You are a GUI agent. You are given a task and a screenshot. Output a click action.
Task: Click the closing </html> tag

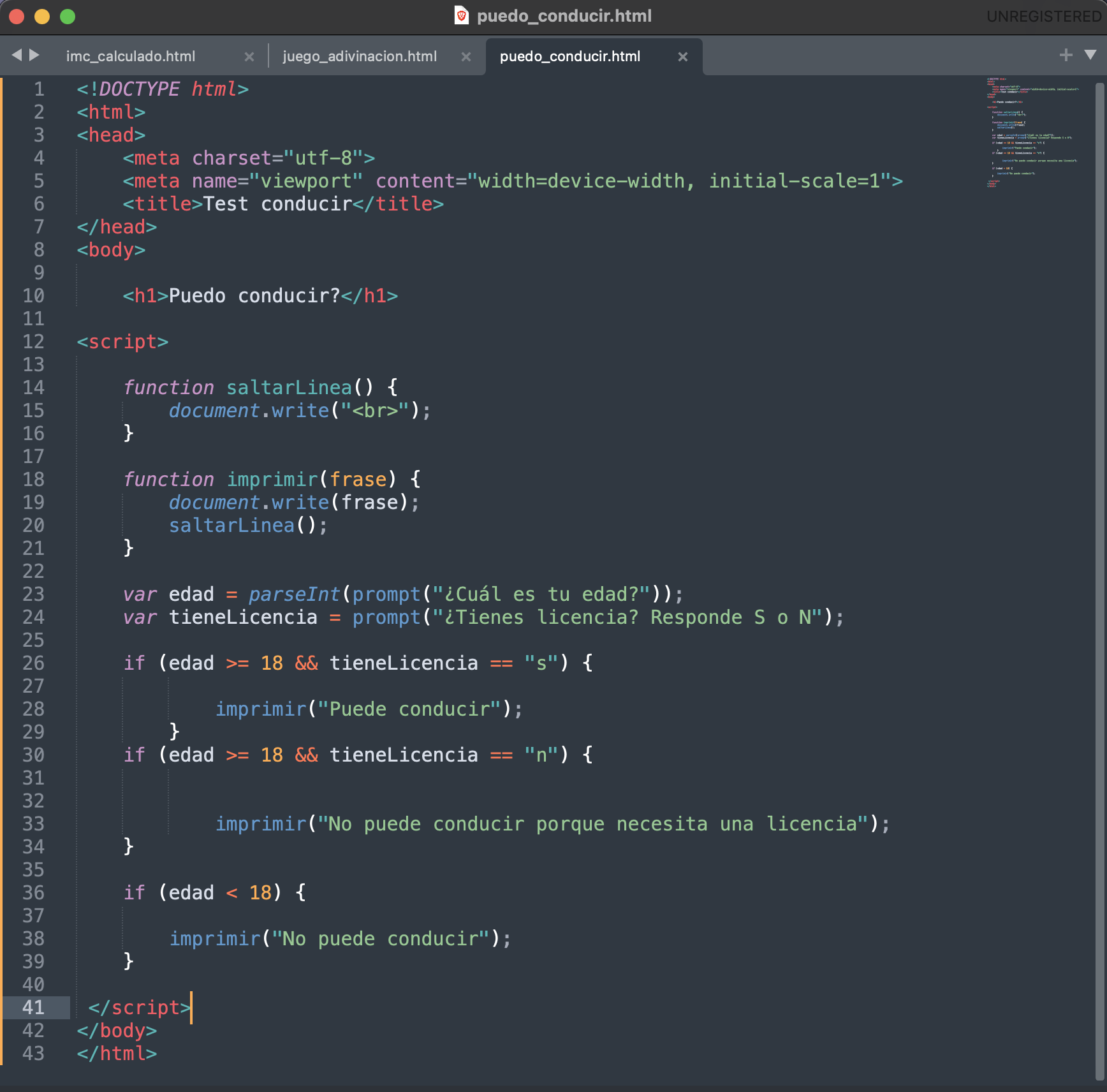(117, 1054)
